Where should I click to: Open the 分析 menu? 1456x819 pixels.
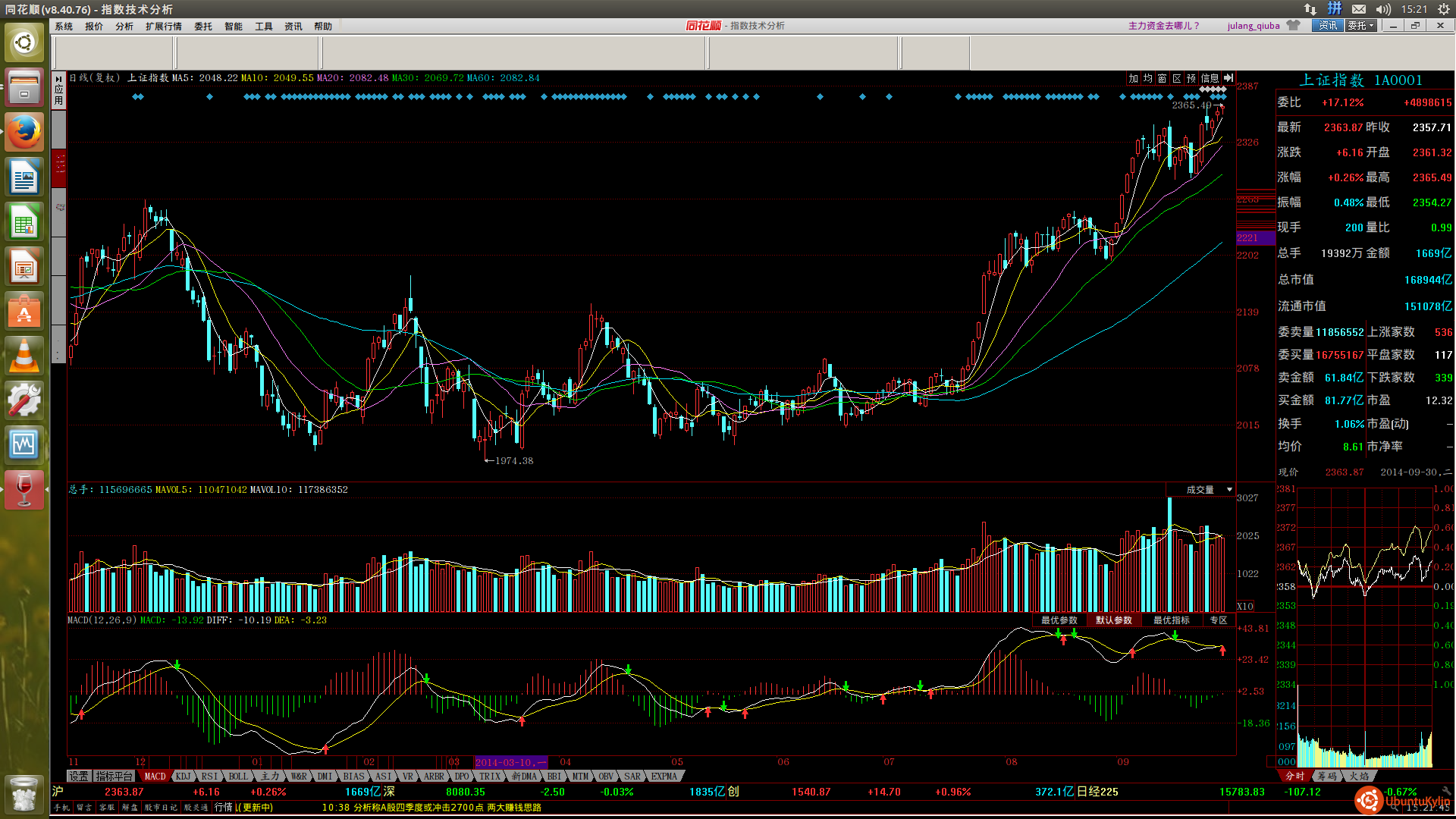click(x=124, y=27)
